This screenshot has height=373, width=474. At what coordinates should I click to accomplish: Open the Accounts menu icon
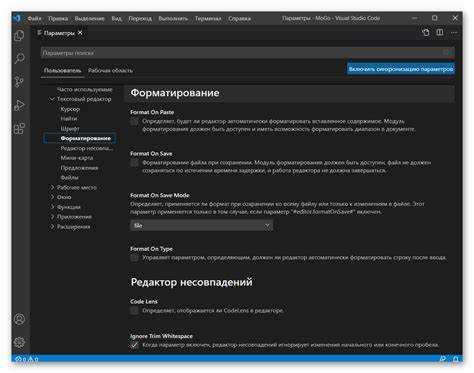coord(19,319)
